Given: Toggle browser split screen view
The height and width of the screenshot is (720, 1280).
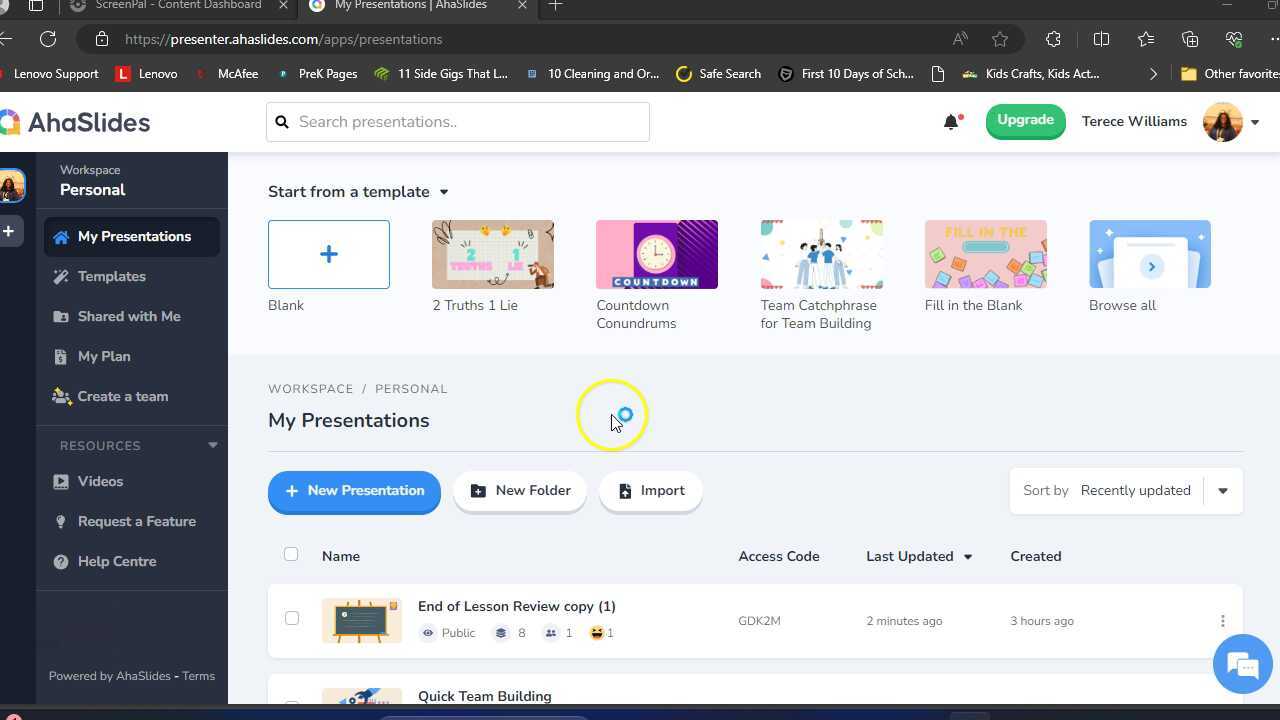Looking at the screenshot, I should coord(1101,39).
